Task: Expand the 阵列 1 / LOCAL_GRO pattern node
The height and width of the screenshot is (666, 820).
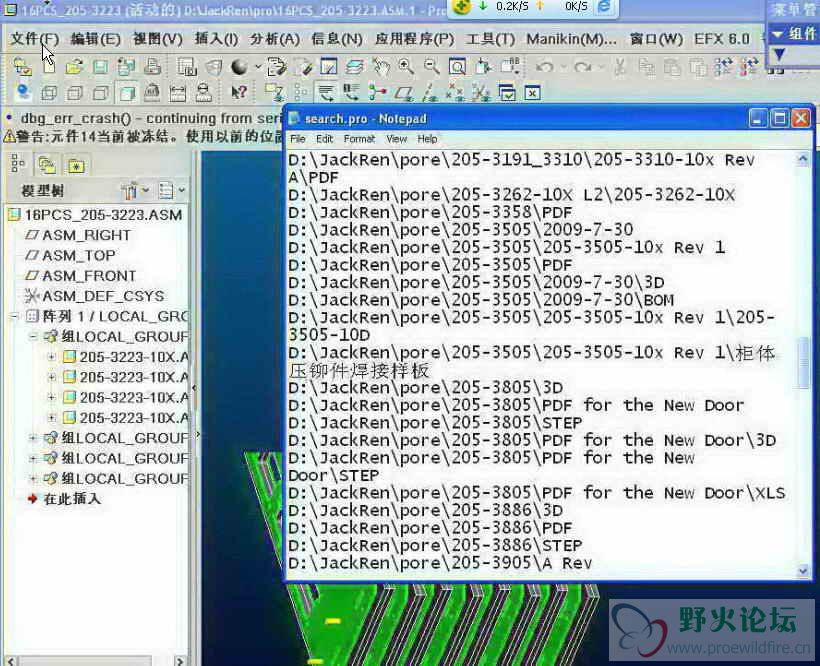Action: [14, 316]
